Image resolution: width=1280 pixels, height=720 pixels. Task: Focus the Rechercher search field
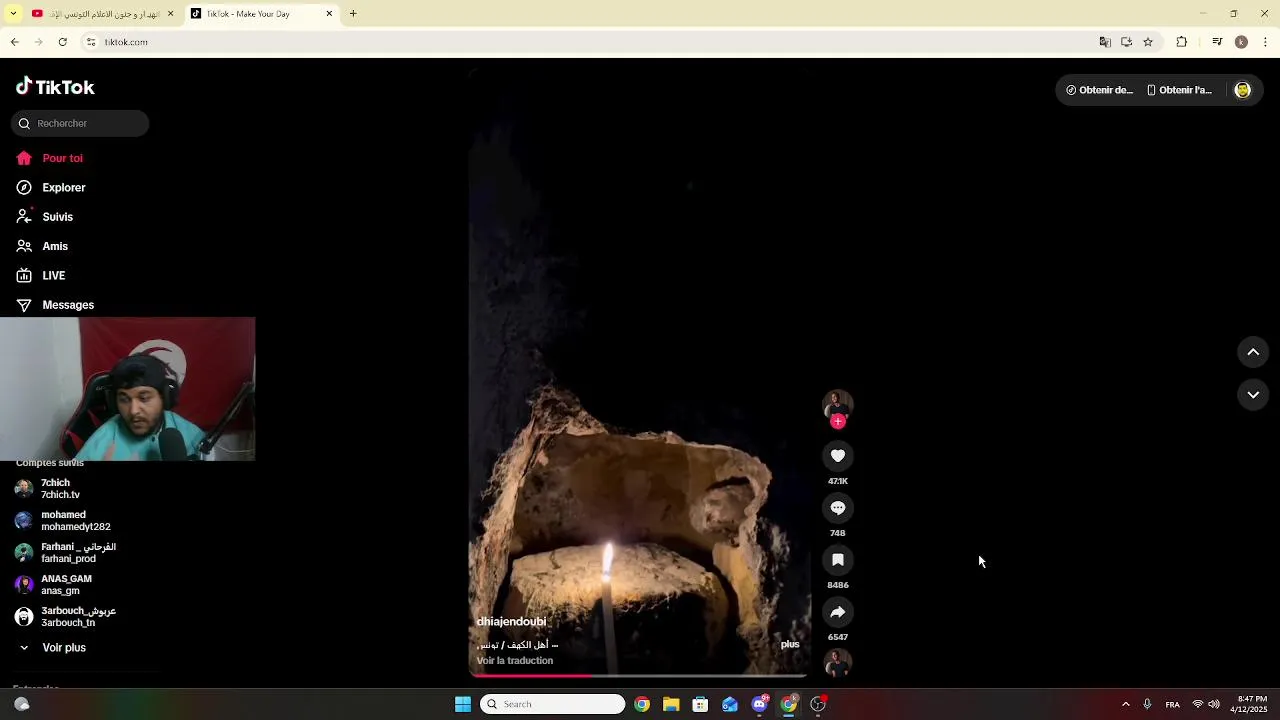[80, 123]
